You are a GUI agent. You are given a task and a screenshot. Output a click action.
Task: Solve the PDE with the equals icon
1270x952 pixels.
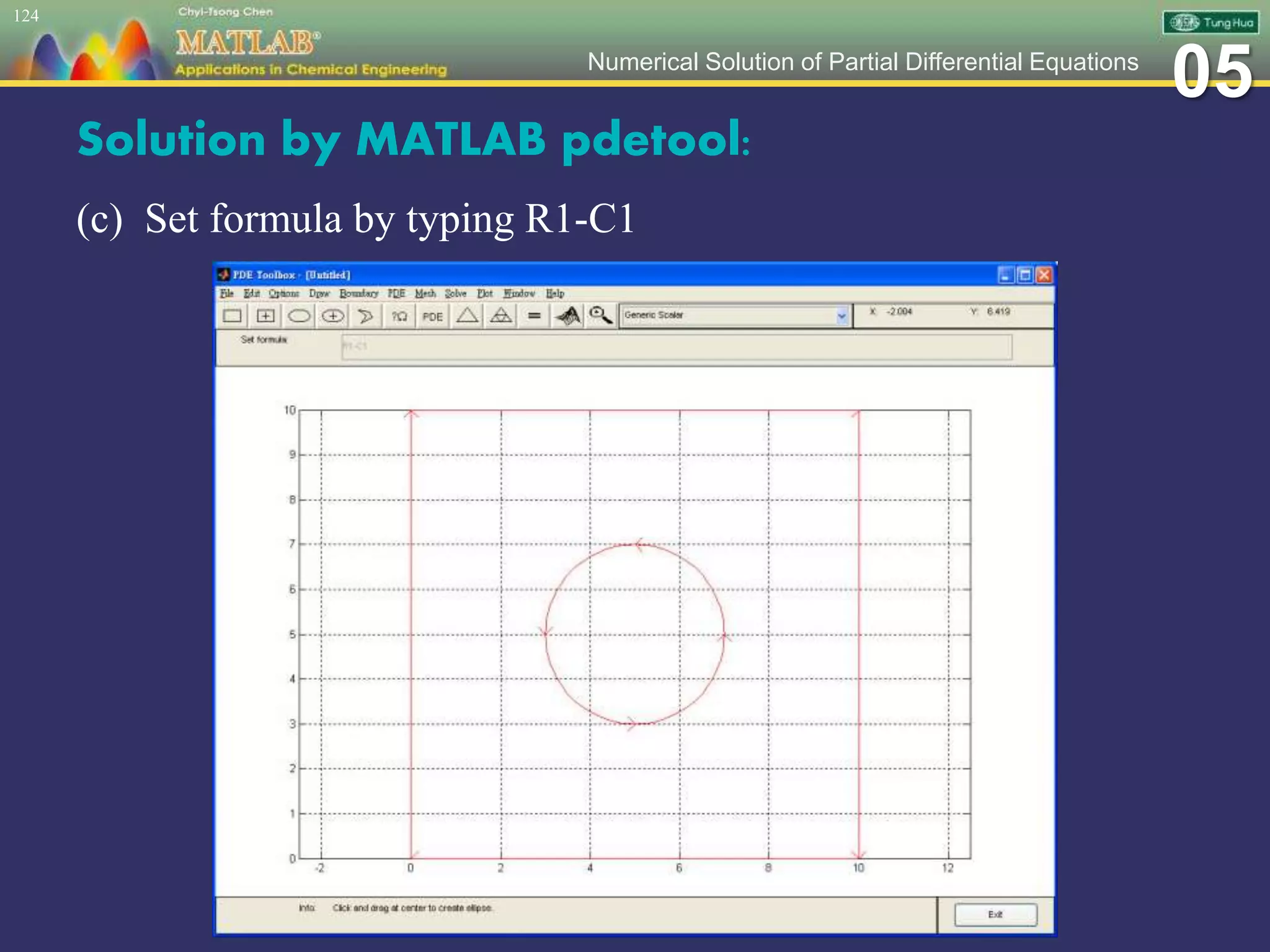coord(534,316)
